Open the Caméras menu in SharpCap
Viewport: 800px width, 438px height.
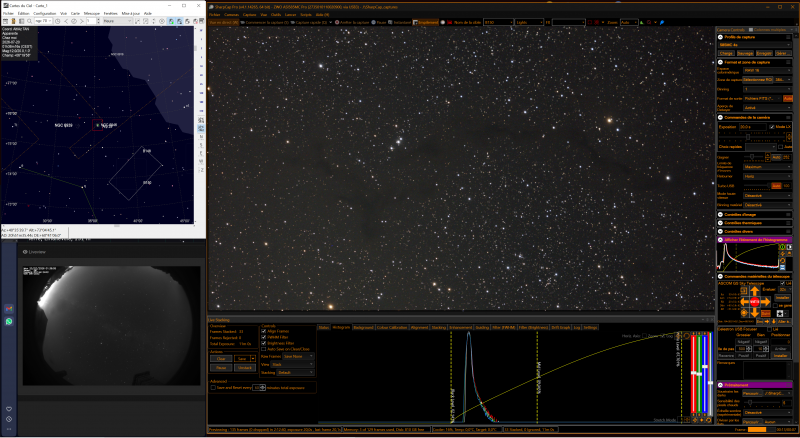pos(231,15)
